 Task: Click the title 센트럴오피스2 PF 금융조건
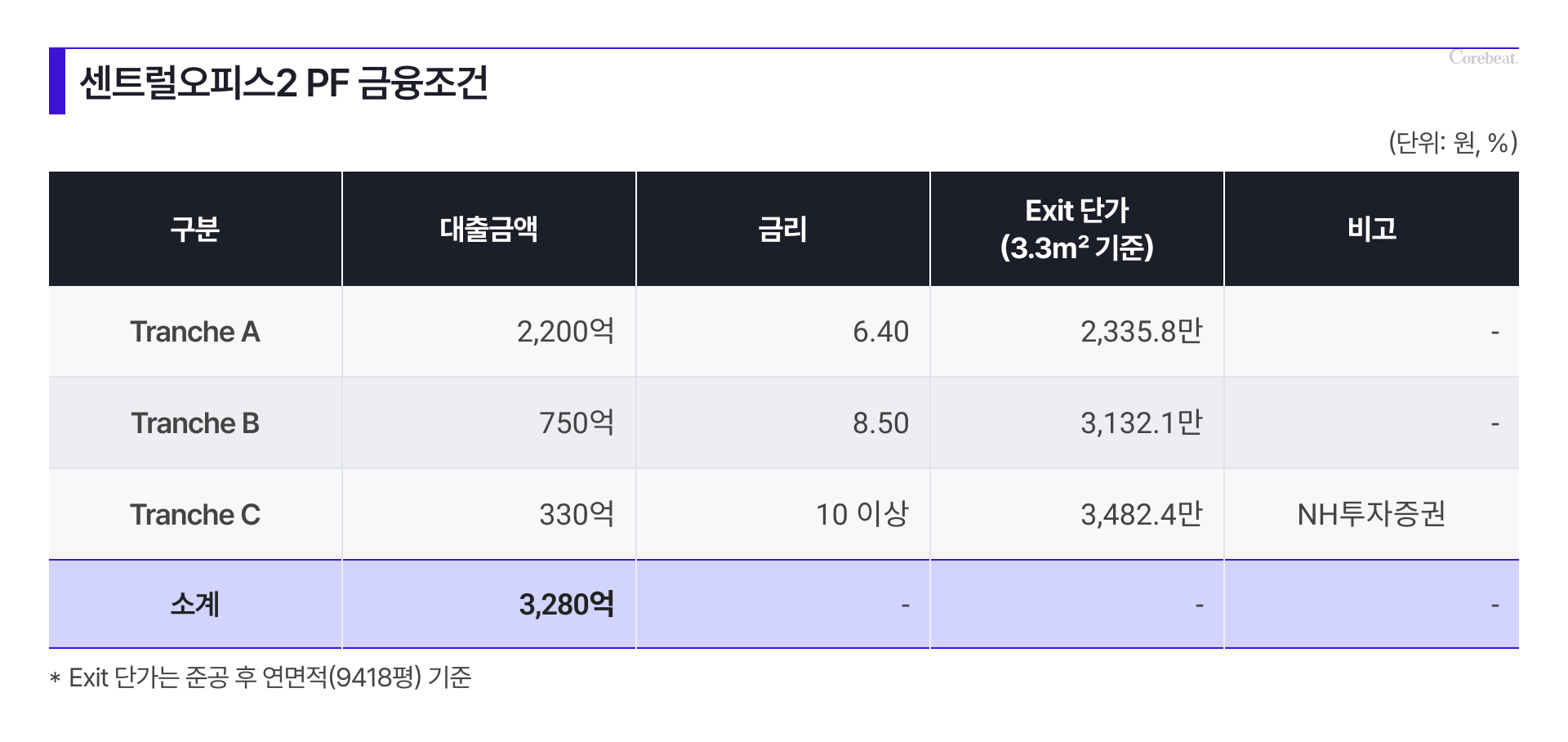pos(283,83)
